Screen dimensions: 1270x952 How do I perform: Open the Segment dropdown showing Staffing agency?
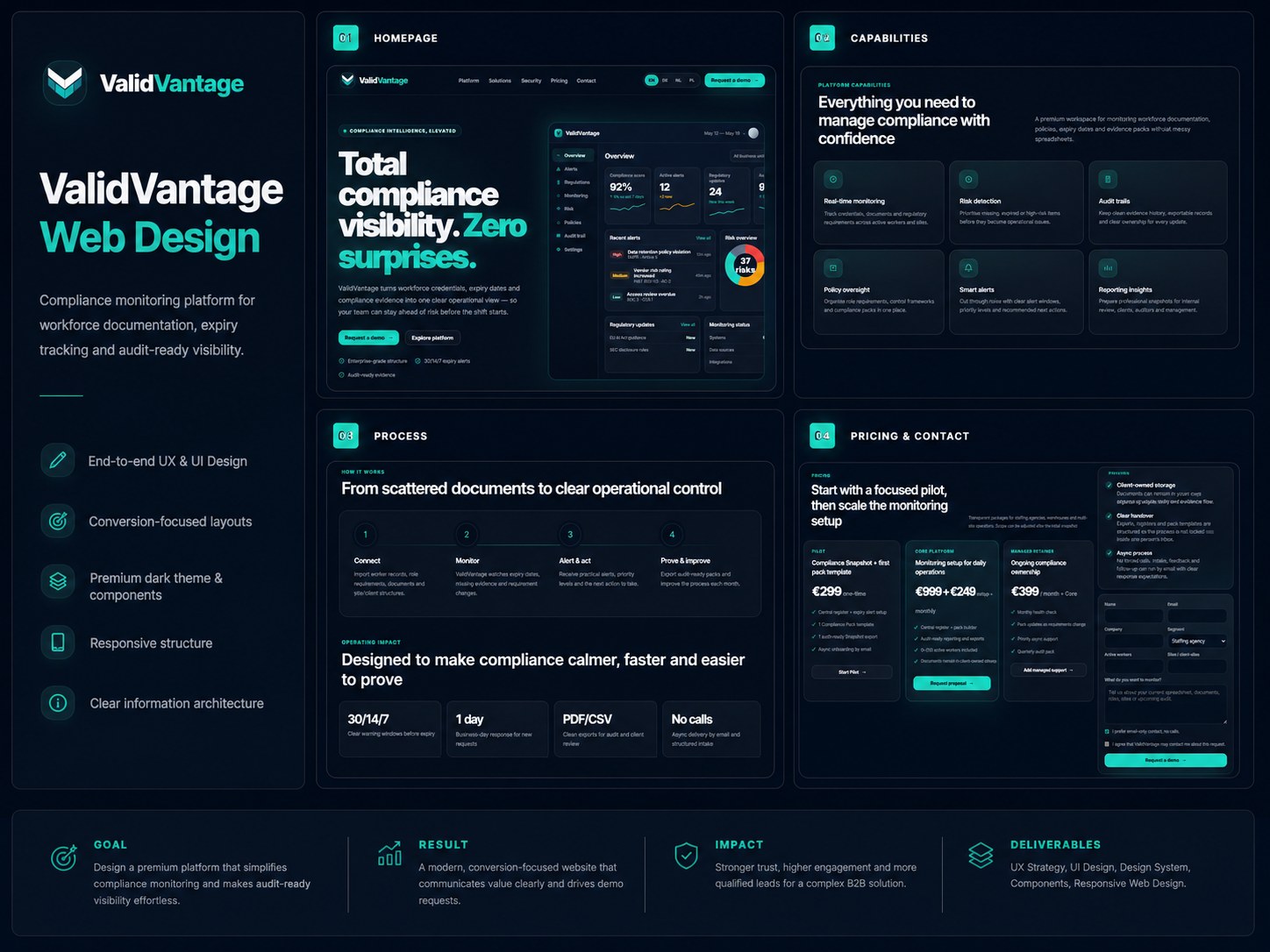point(1197,641)
